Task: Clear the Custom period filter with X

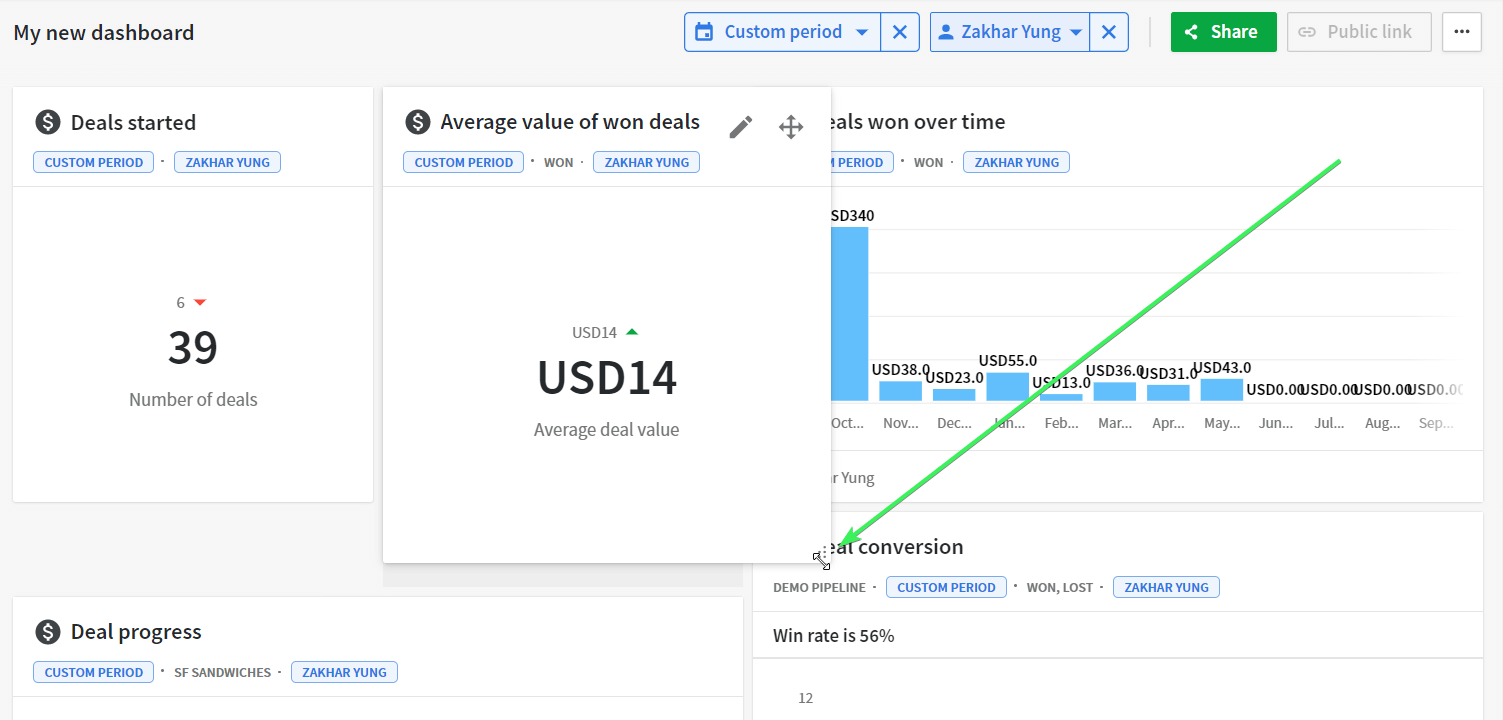Action: 900,32
